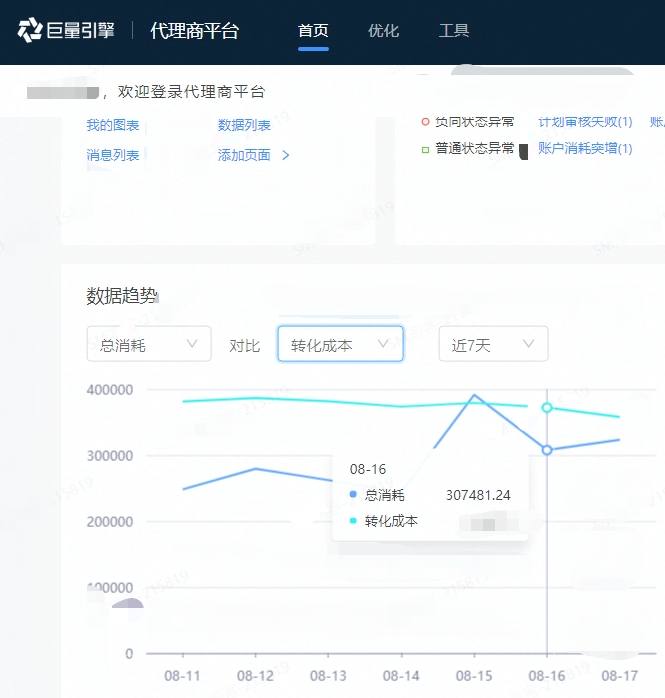Click the blue 总消耗 legend dot in tooltip
This screenshot has width=665, height=698.
coord(353,495)
